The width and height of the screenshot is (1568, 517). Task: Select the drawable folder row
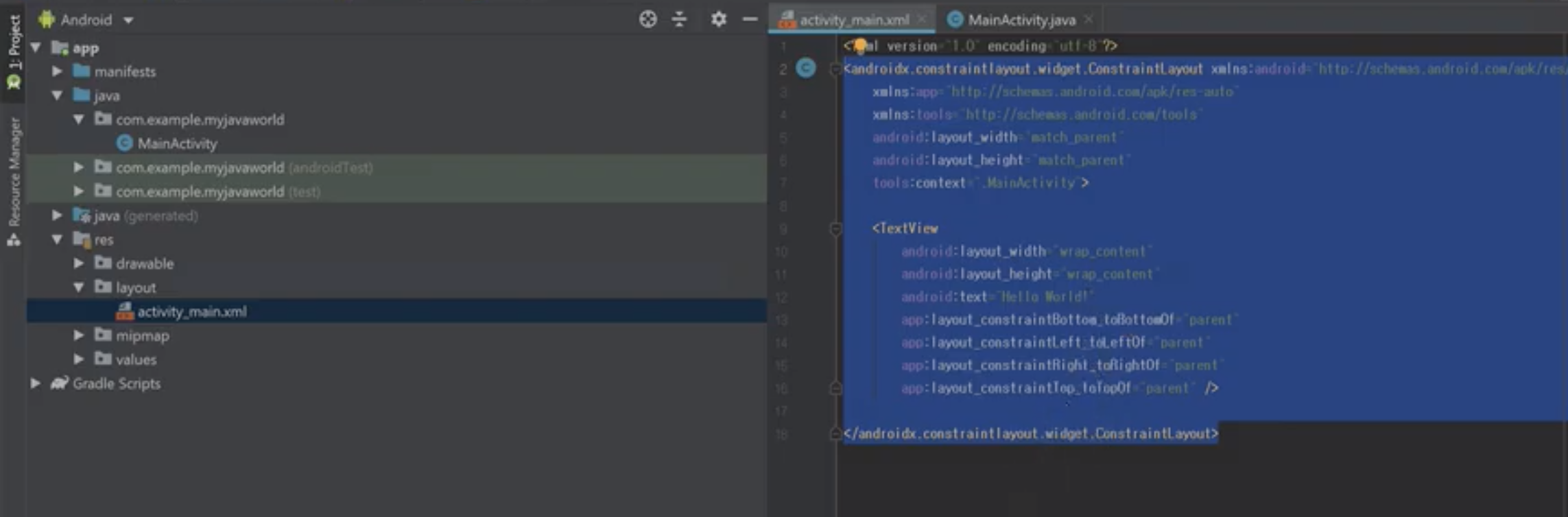(396, 263)
